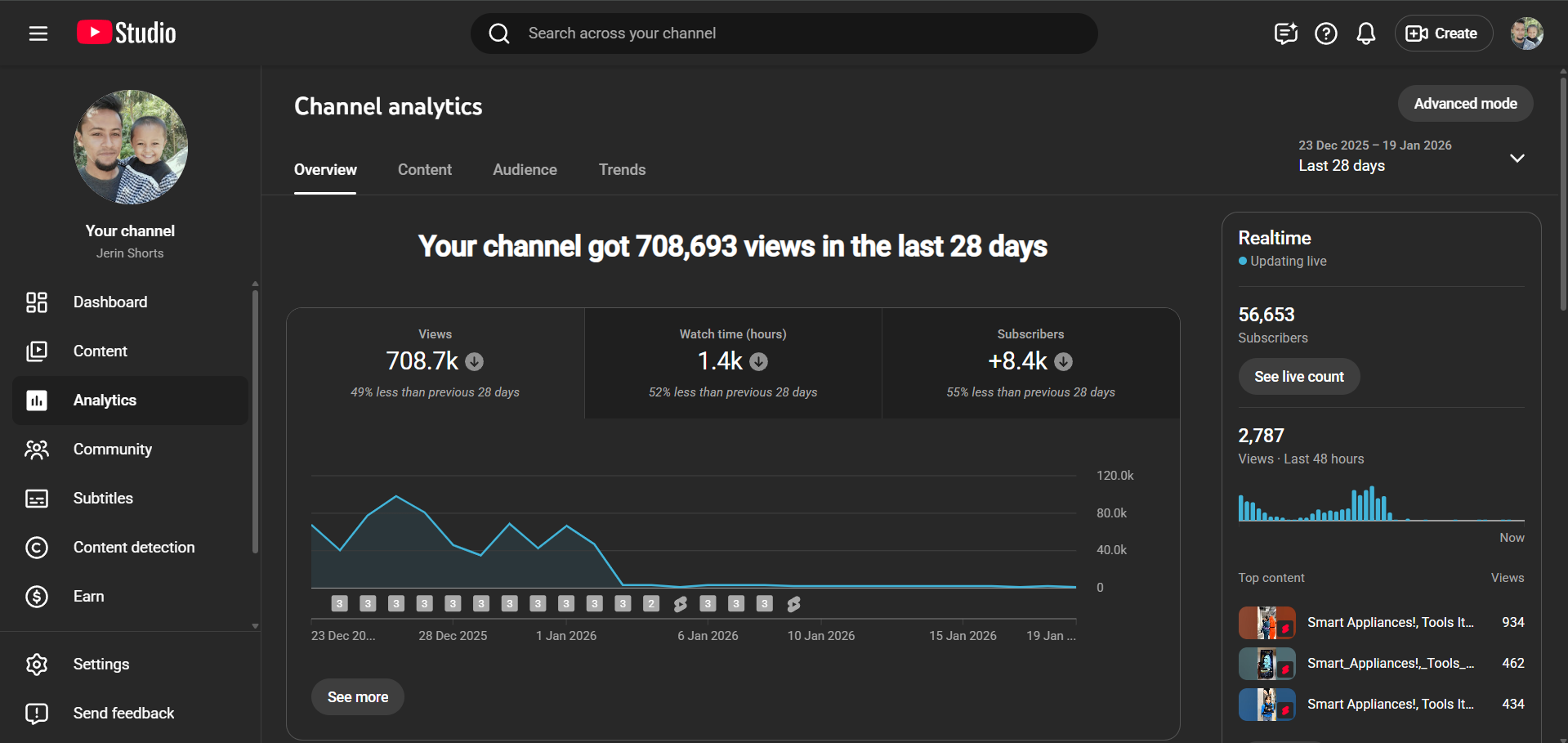
Task: Open the hamburger navigation menu
Action: tap(38, 34)
